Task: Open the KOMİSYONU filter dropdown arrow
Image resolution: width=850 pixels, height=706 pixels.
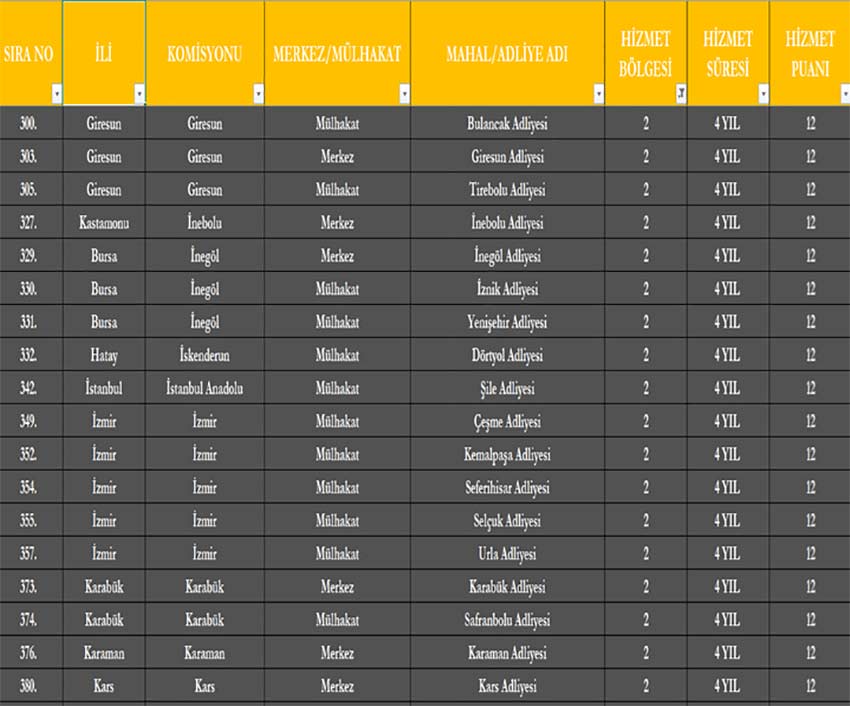Action: [259, 94]
